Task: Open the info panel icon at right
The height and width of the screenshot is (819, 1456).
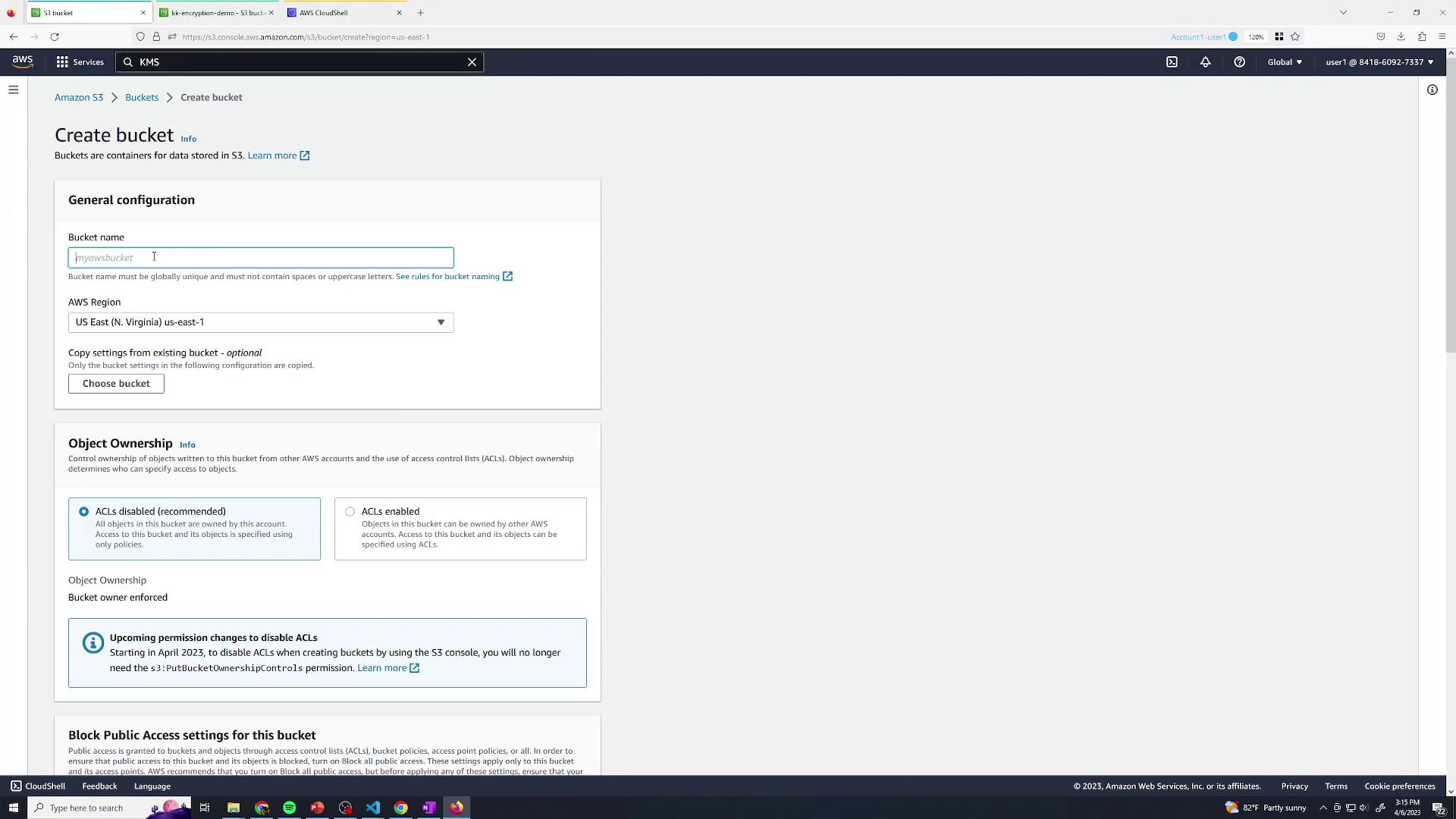Action: (x=1432, y=89)
